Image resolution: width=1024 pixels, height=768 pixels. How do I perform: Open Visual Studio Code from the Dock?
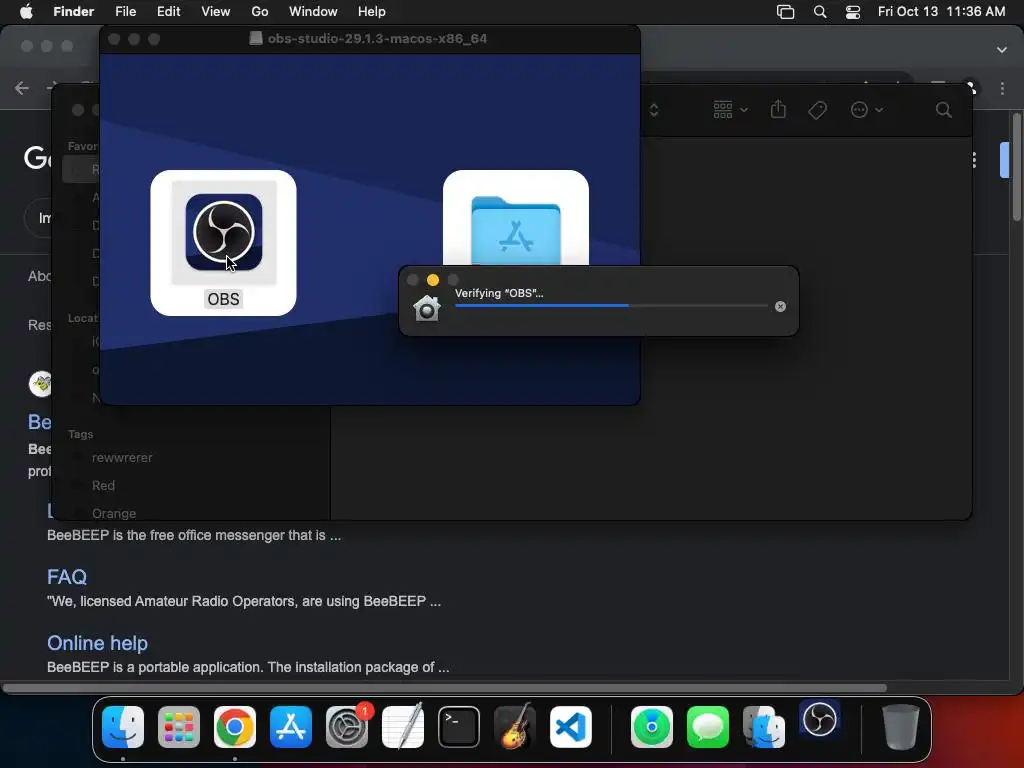(571, 726)
